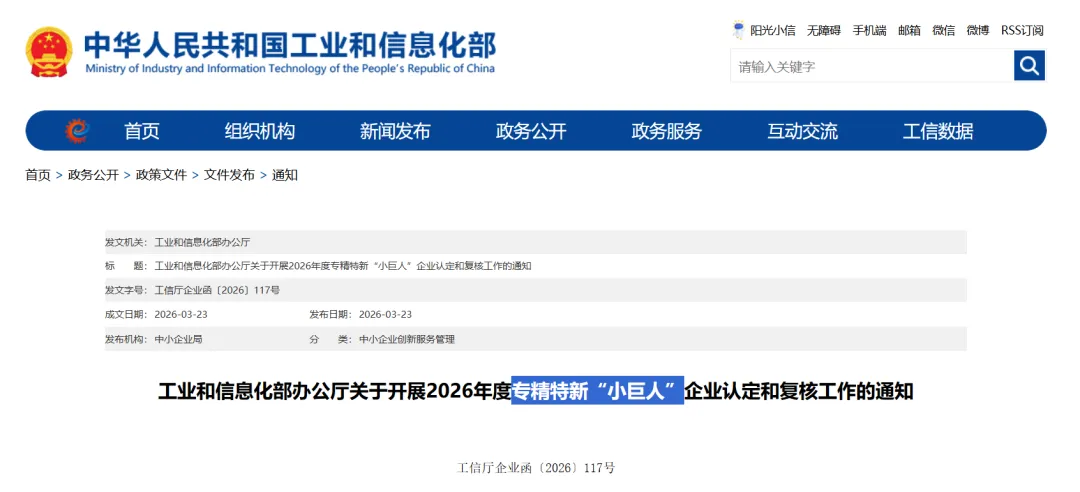Click the magnifier search button
Image resolution: width=1080 pixels, height=492 pixels.
pyautogui.click(x=1029, y=66)
